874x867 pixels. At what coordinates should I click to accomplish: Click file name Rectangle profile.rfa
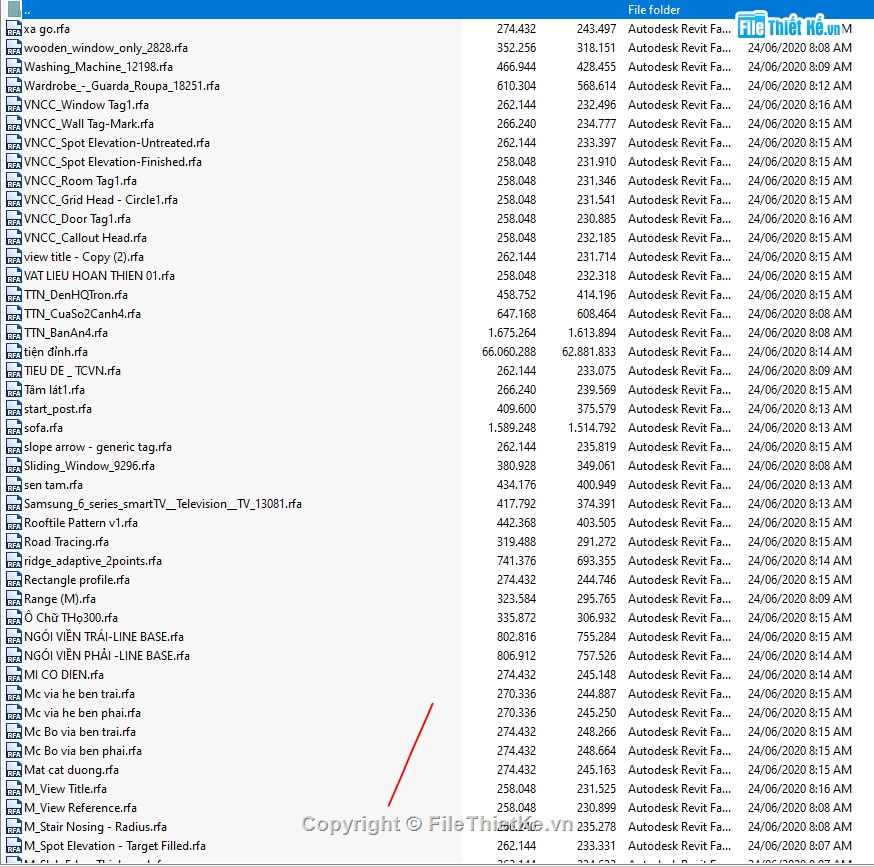77,580
